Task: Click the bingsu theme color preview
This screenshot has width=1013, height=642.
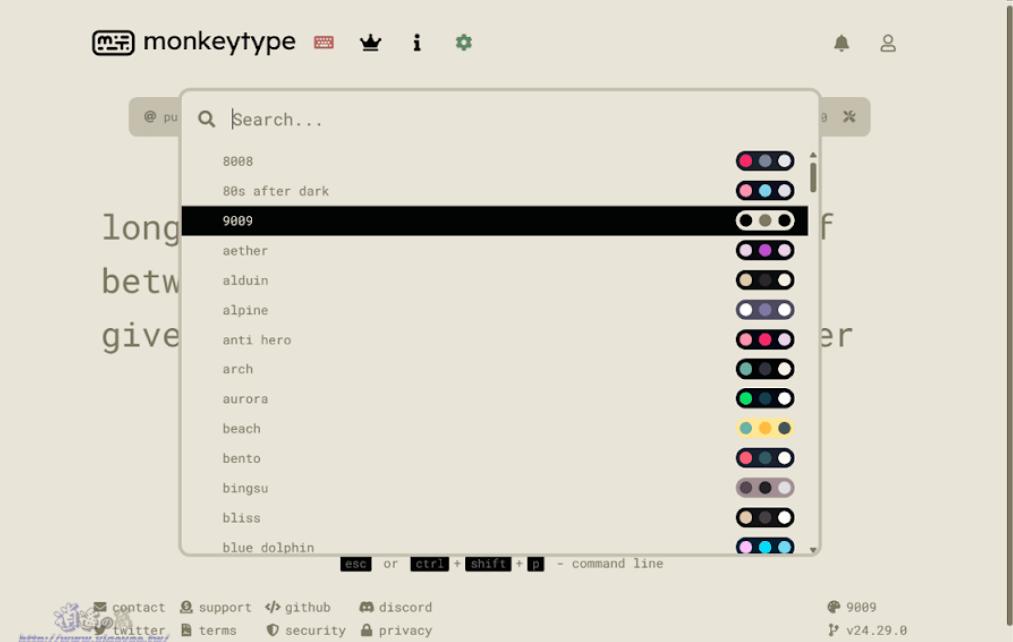Action: tap(764, 488)
